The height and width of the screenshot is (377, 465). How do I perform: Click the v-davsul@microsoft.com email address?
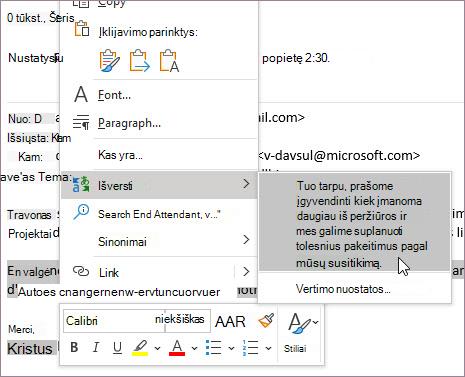pos(339,155)
